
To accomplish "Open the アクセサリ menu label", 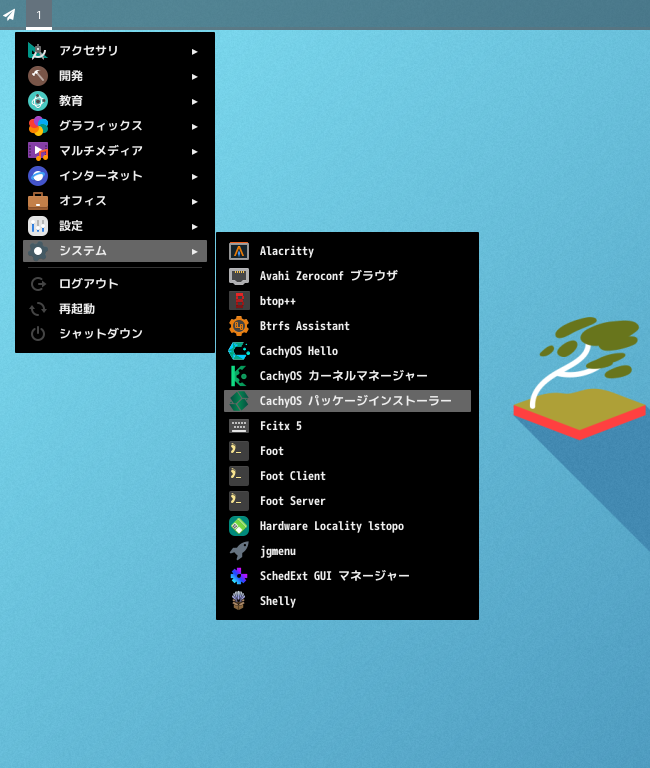I will pyautogui.click(x=88, y=50).
